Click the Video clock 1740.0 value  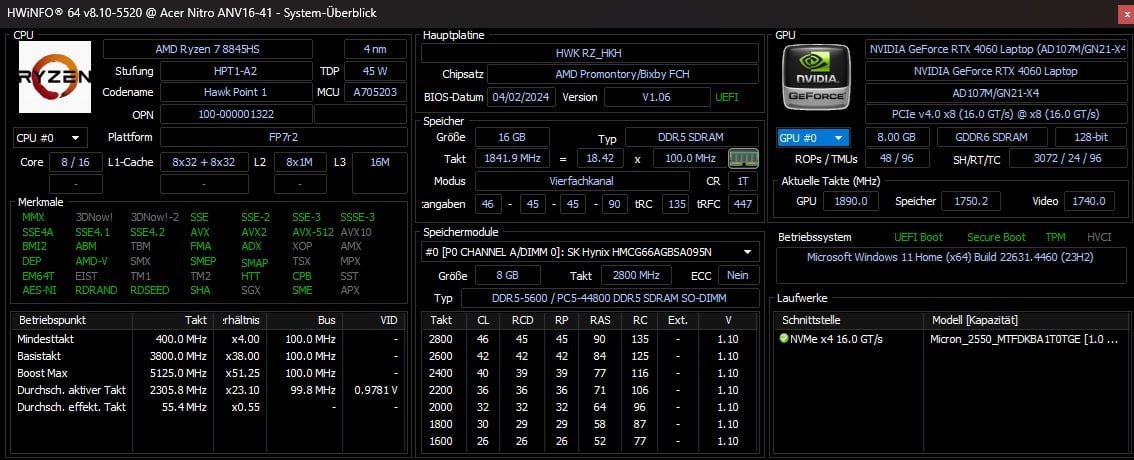click(1089, 201)
